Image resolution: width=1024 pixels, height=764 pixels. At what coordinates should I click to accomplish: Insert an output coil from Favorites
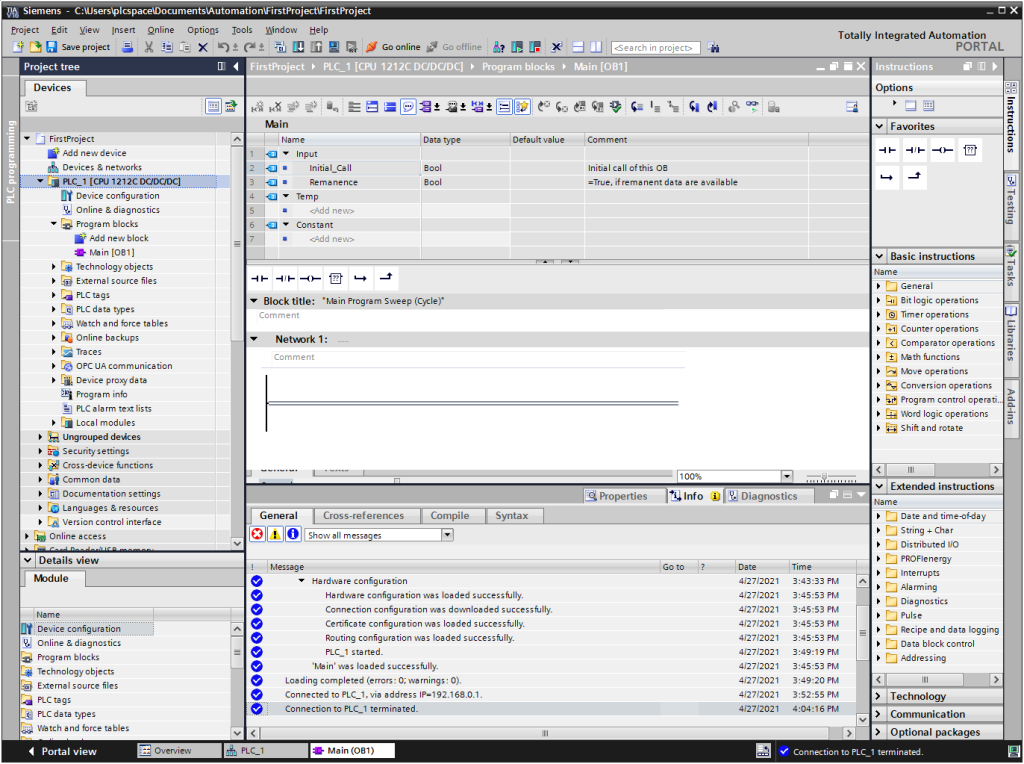[942, 150]
